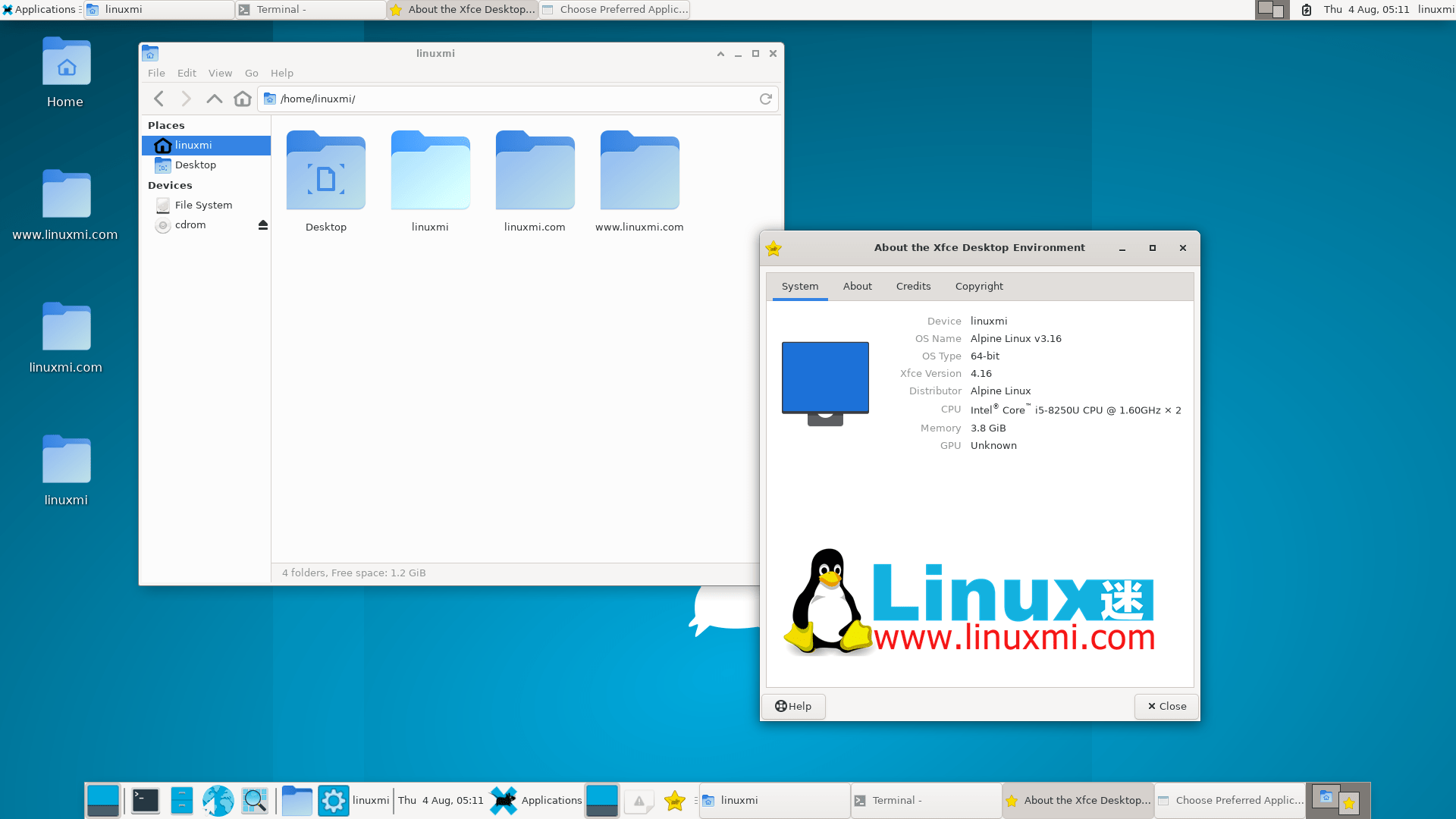Open the Settings Manager gear icon
The height and width of the screenshot is (819, 1456).
coord(333,800)
